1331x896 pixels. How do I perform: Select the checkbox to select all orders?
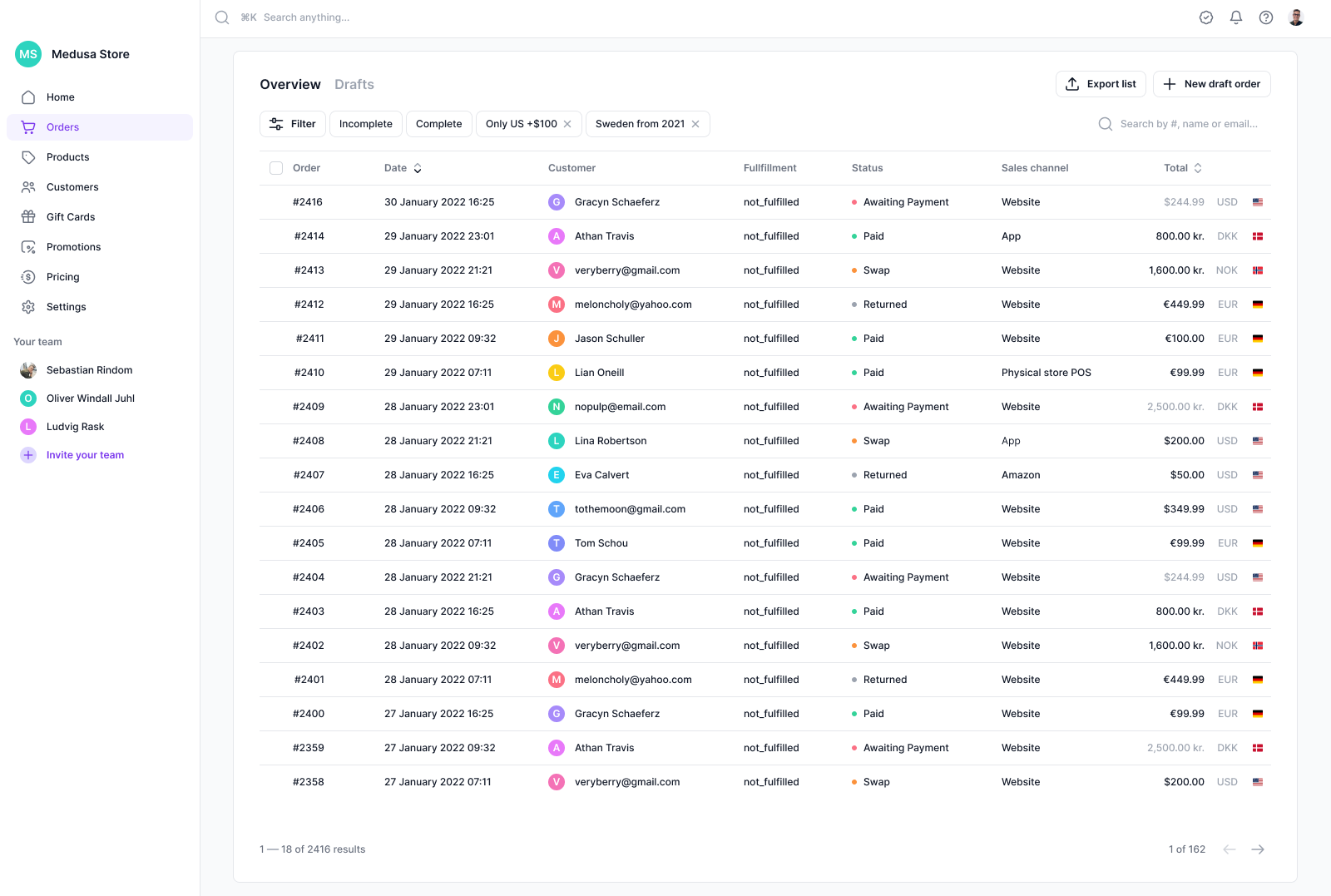click(x=275, y=167)
